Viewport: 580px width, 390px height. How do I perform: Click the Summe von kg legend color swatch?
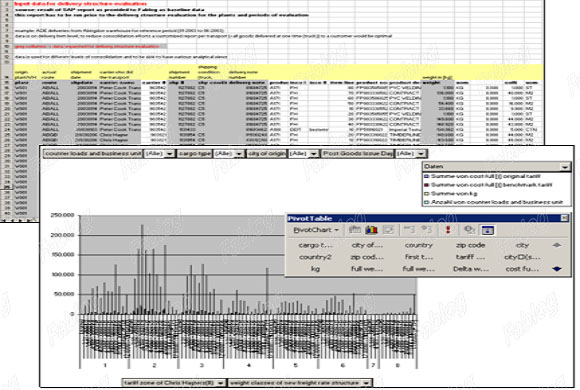(426, 194)
